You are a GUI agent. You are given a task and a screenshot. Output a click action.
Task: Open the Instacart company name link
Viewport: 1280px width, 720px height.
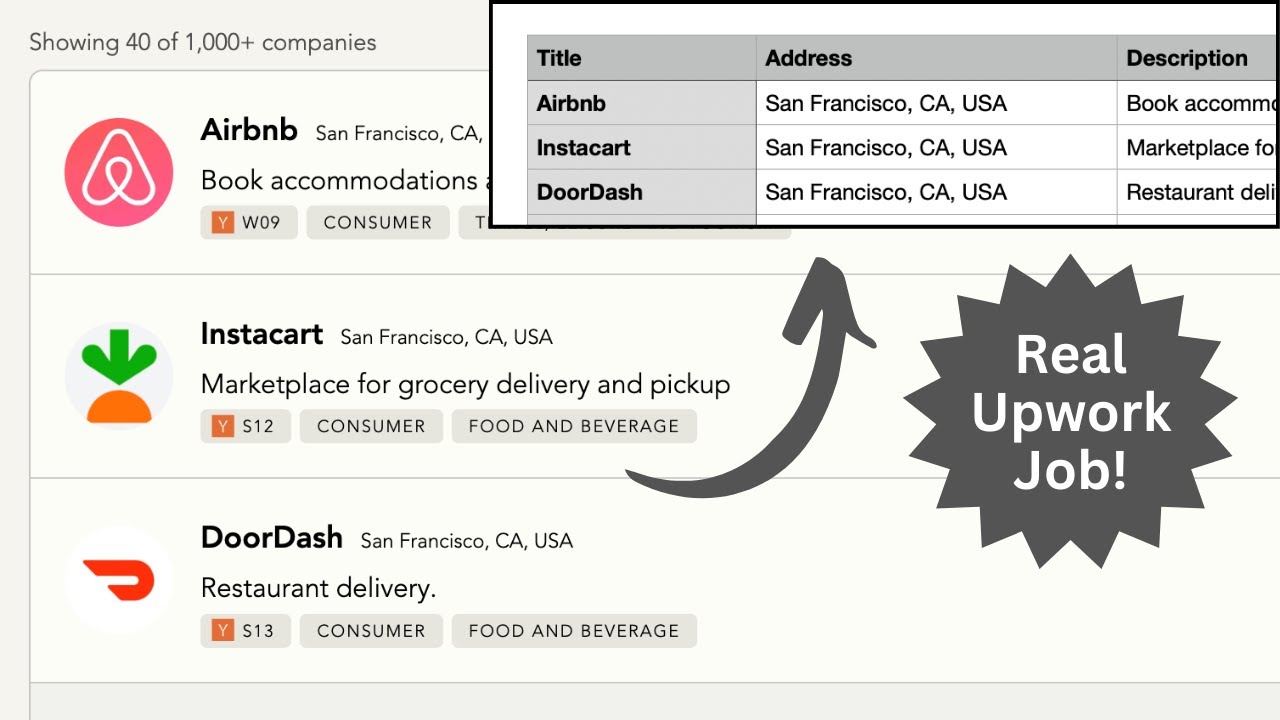click(x=261, y=334)
